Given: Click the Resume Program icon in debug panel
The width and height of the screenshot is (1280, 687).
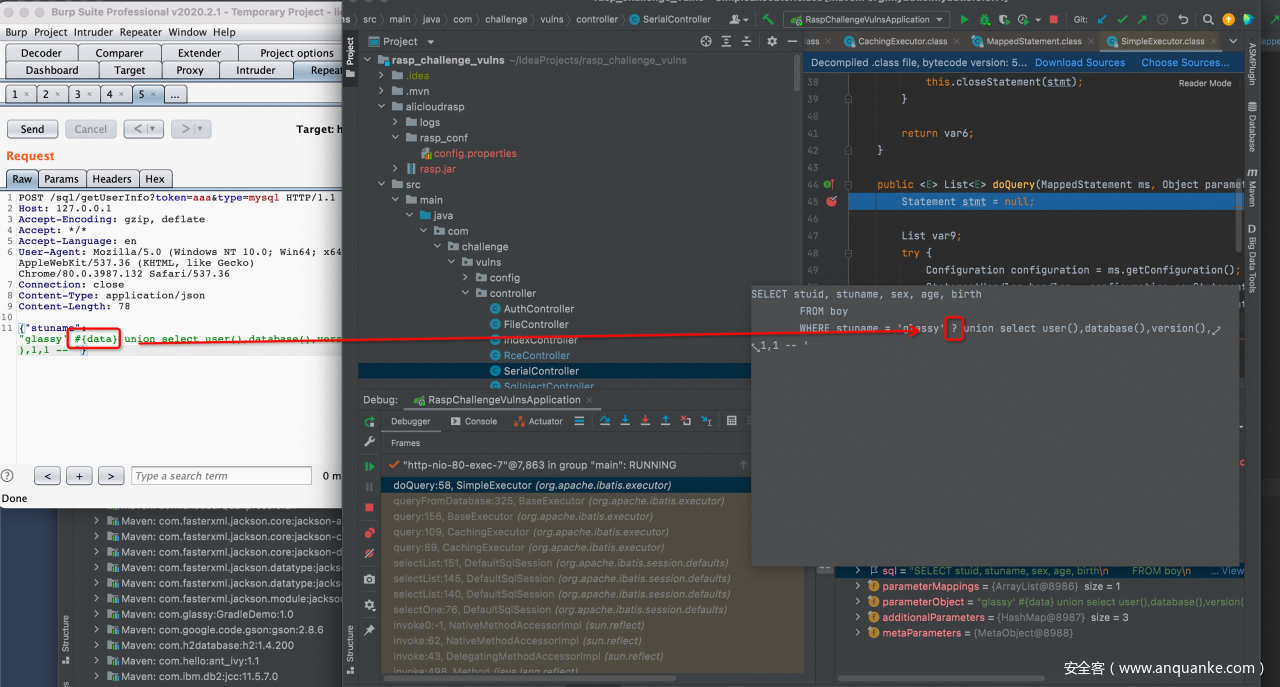Looking at the screenshot, I should [x=370, y=466].
